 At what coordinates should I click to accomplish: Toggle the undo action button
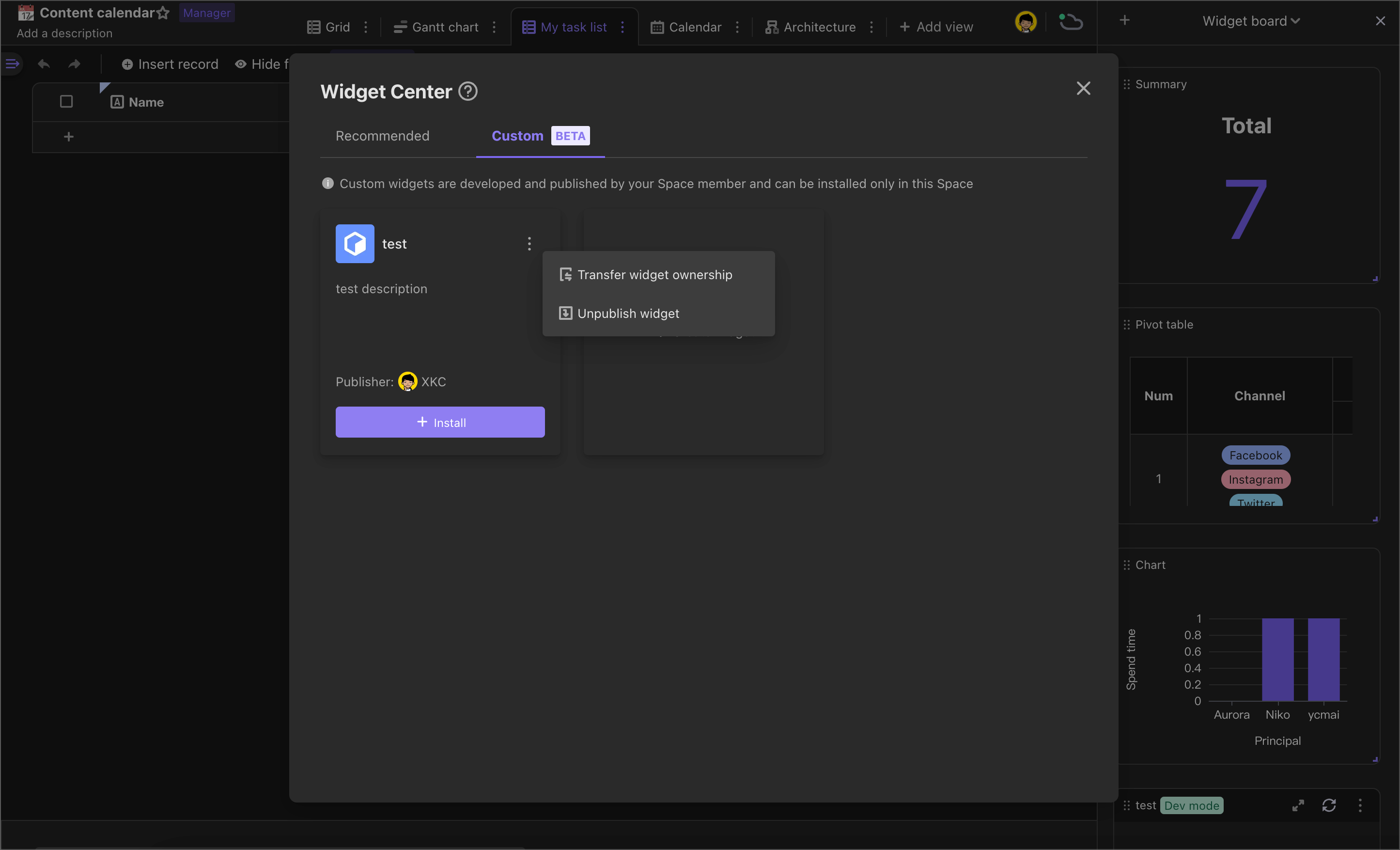(x=44, y=63)
